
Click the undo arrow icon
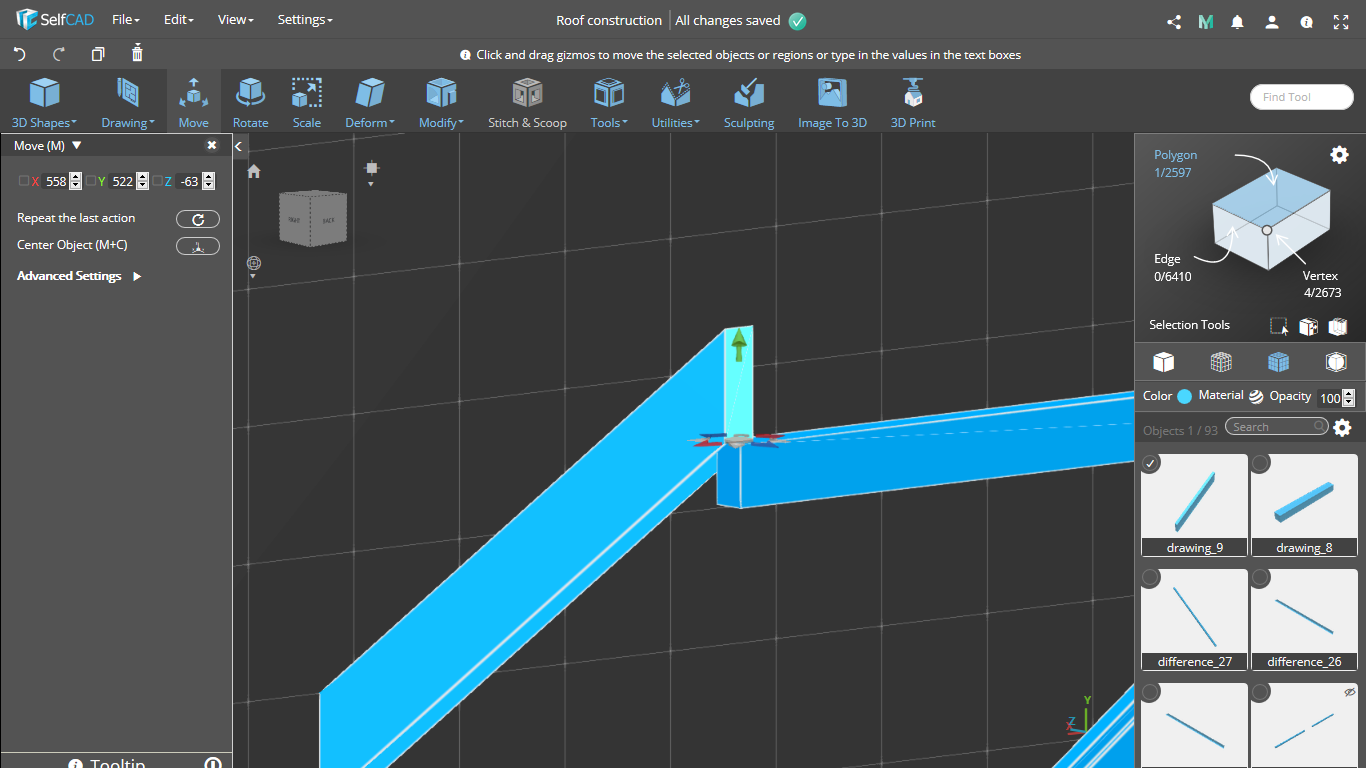tap(19, 54)
